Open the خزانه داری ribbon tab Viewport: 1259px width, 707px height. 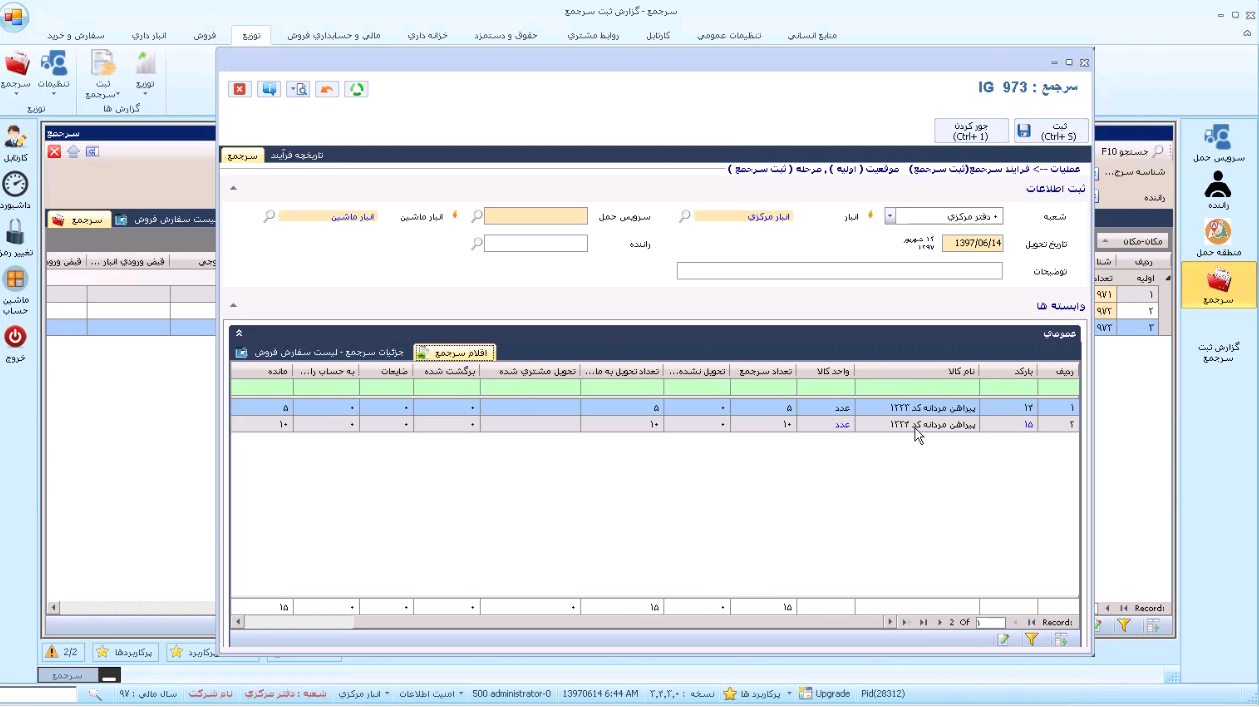click(x=427, y=35)
